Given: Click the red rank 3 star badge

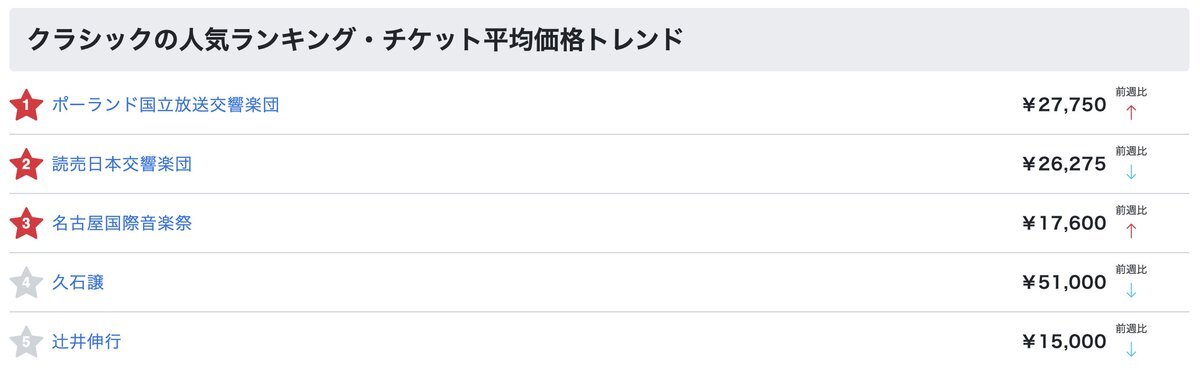Looking at the screenshot, I should point(25,223).
